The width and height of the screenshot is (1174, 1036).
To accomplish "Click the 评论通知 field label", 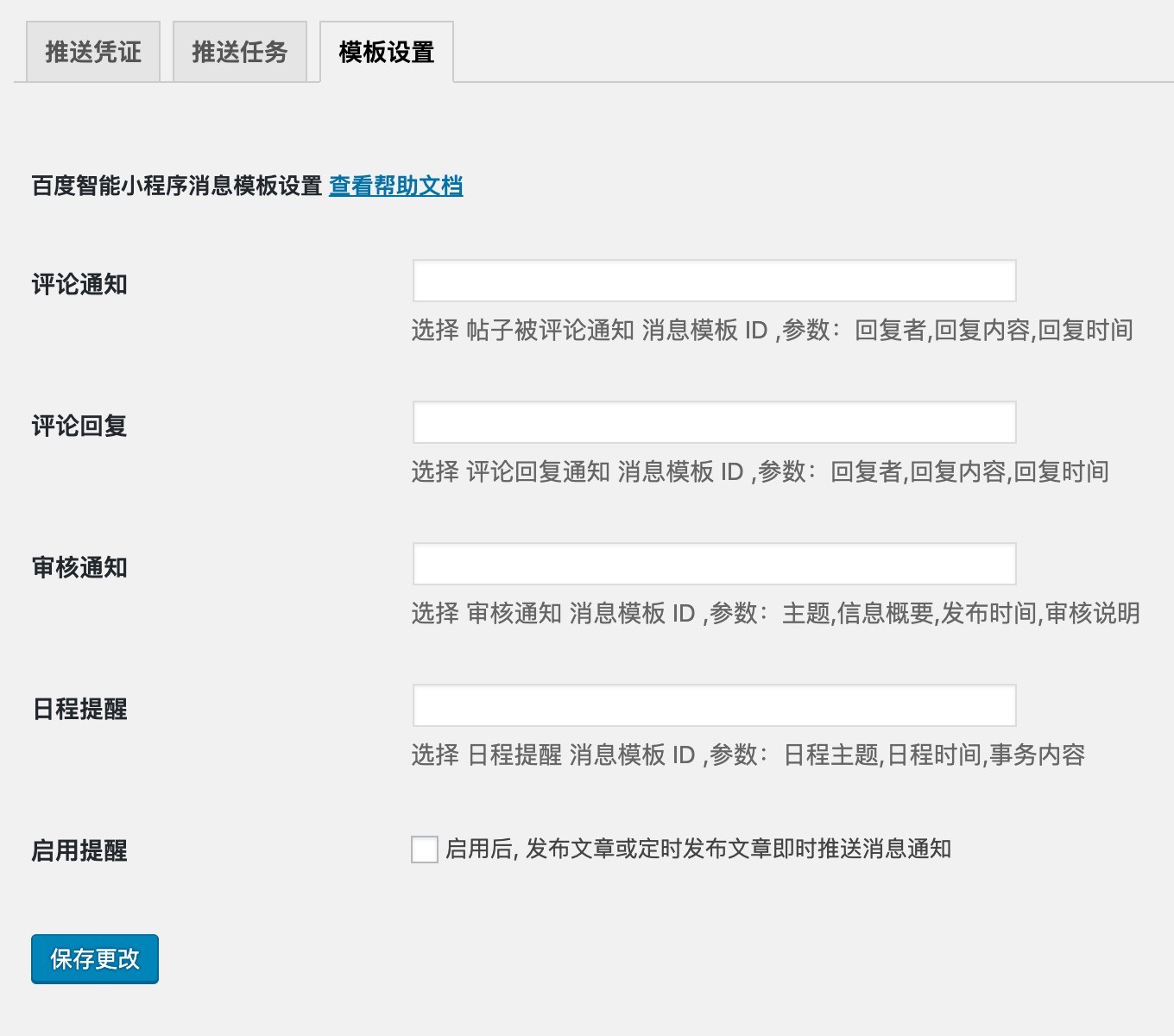I will click(x=79, y=284).
